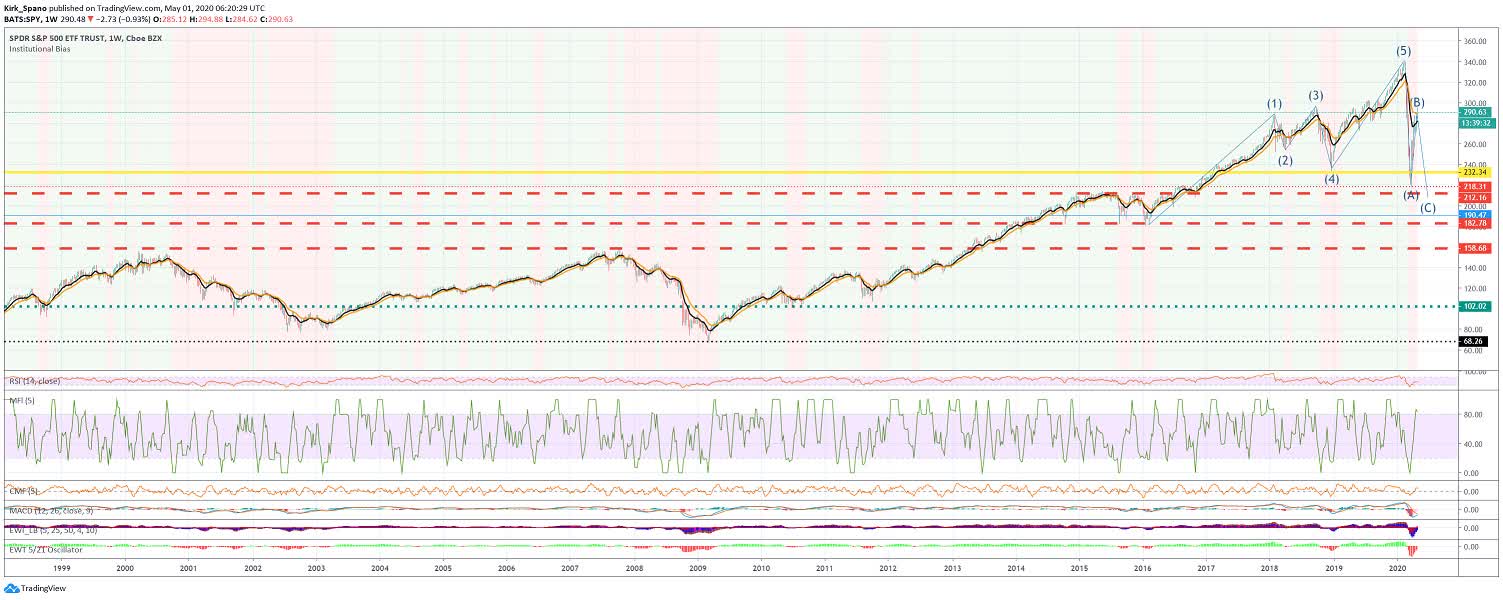Click the 360.00 price axis label

pos(1476,41)
